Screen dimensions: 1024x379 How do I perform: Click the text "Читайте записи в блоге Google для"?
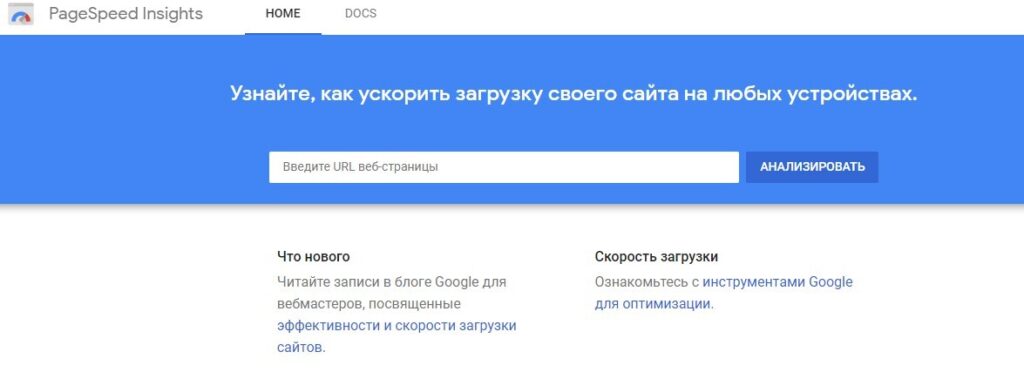tap(391, 282)
